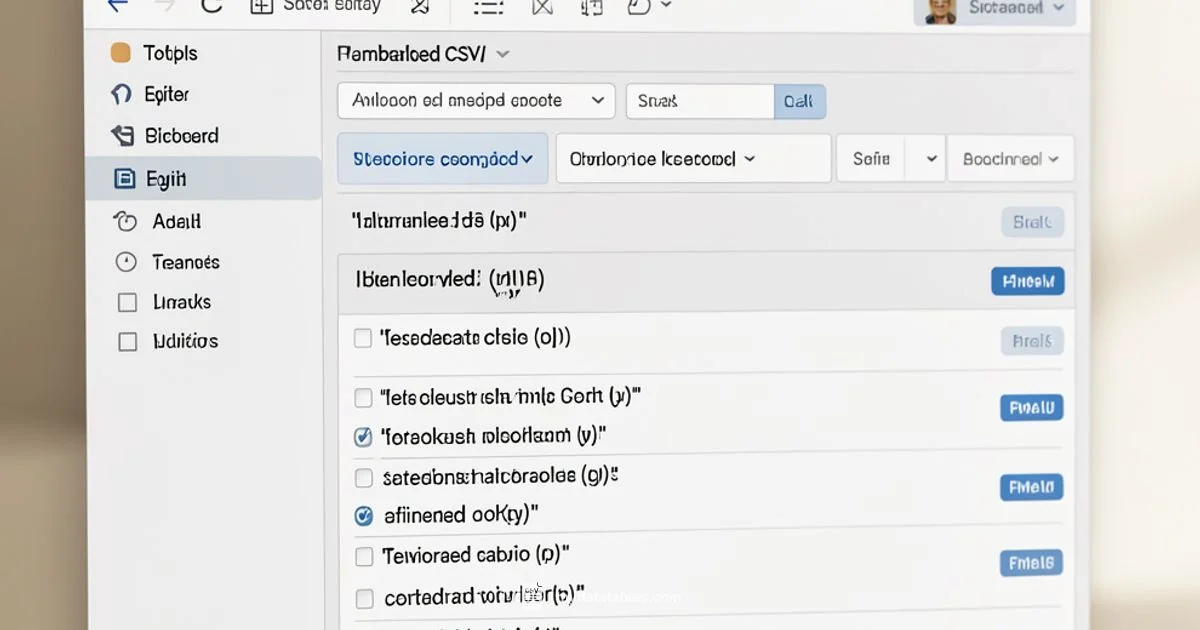Click the refresh icon in the toolbar
The width and height of the screenshot is (1200, 630).
tap(210, 7)
